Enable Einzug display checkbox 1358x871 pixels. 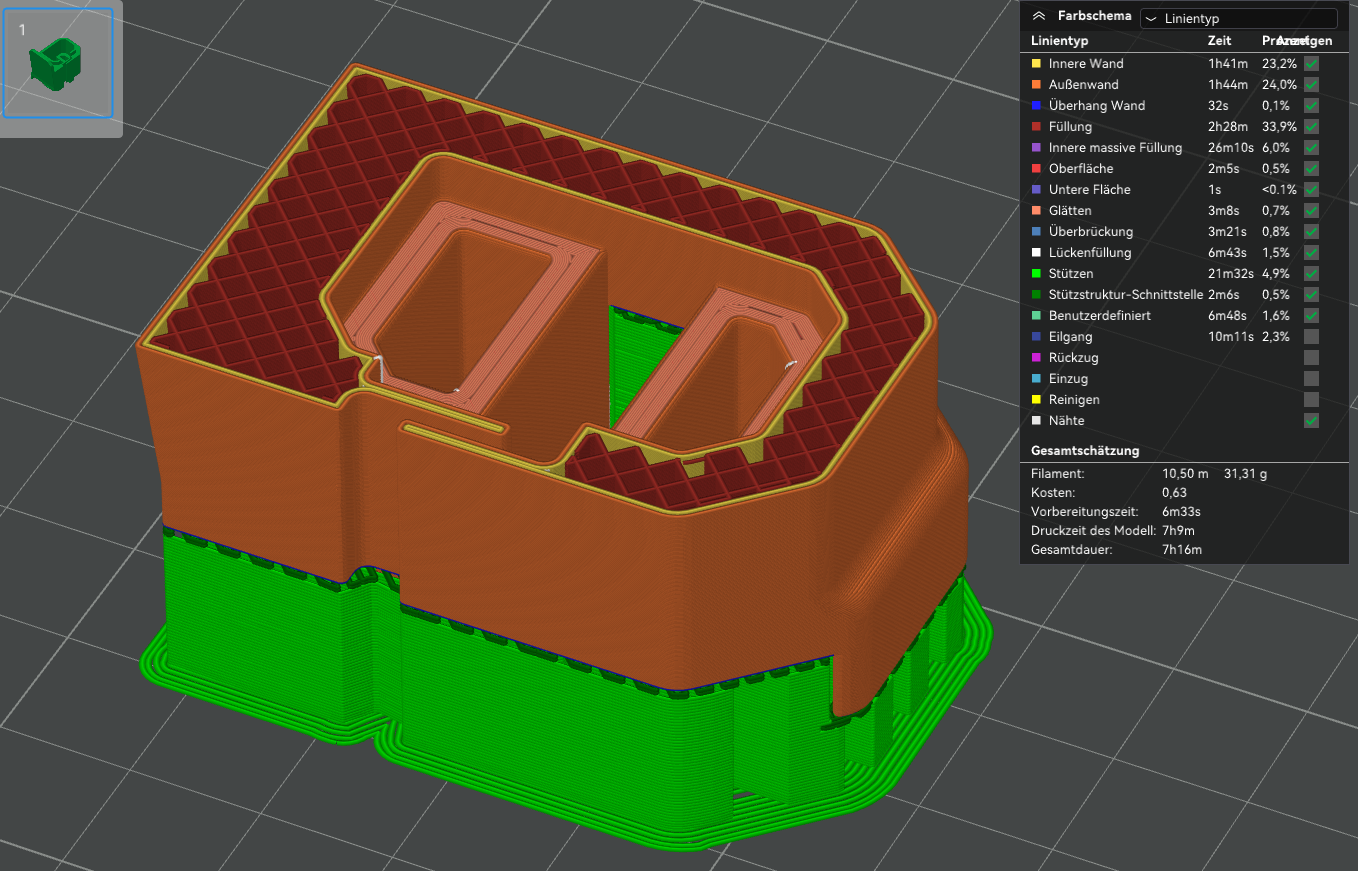(1311, 379)
